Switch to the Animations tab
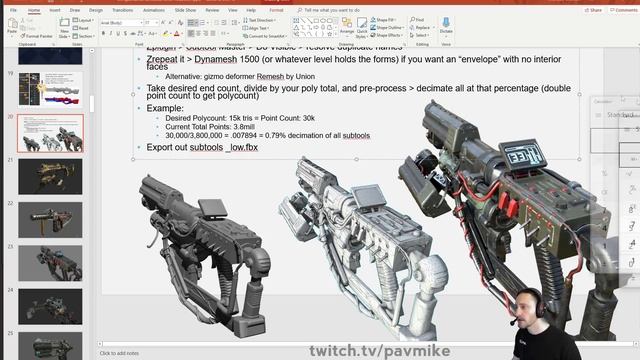The image size is (640, 360). (x=154, y=10)
